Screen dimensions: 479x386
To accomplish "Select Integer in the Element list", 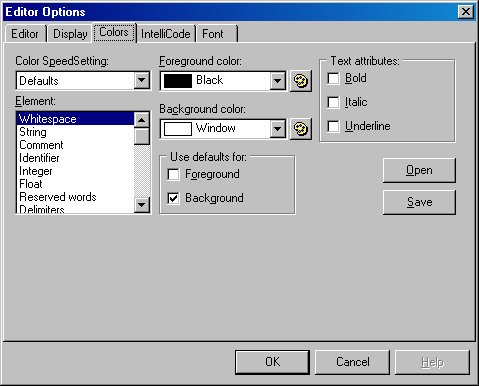I will pyautogui.click(x=75, y=171).
